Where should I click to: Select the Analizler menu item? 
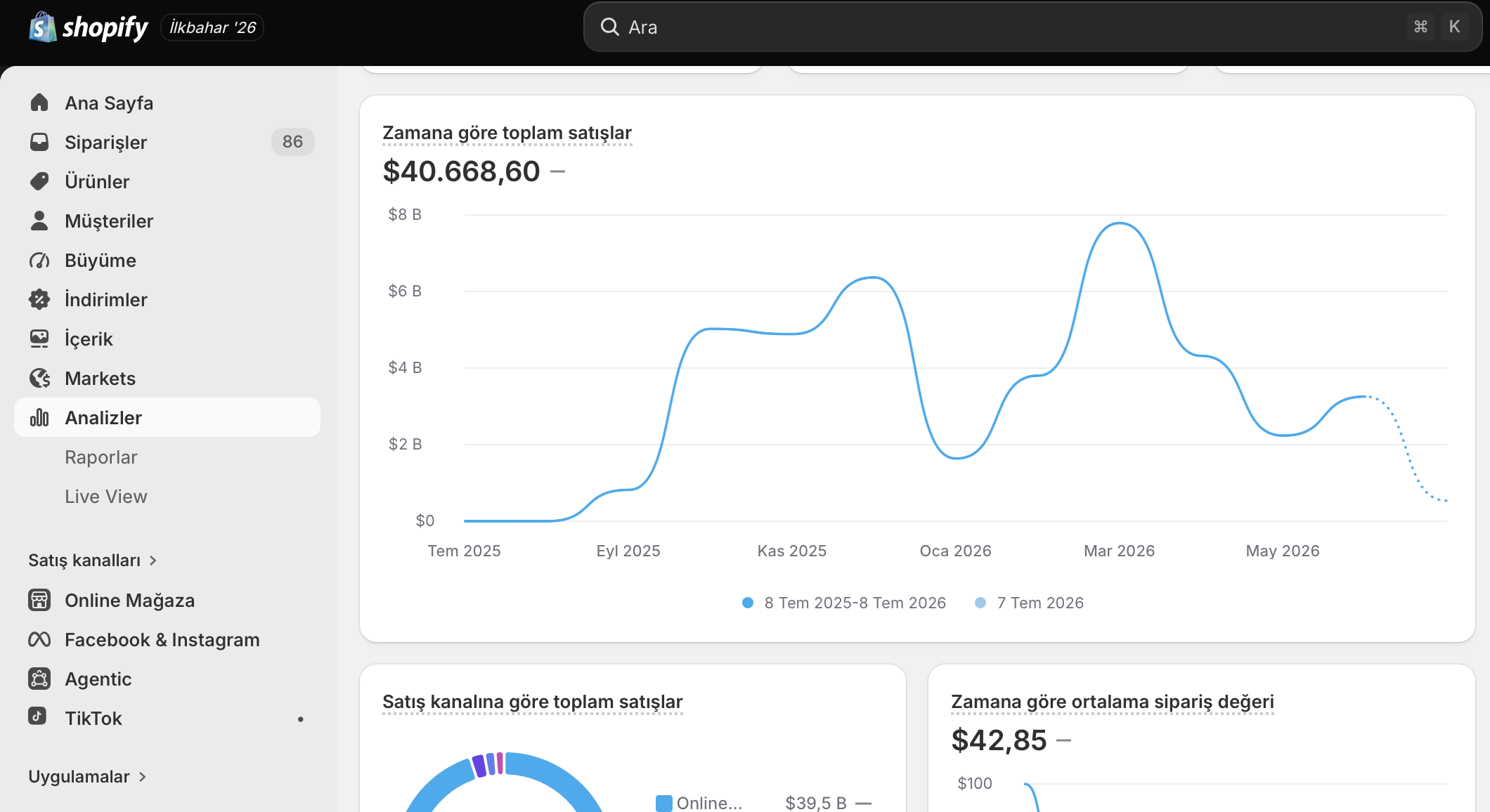(167, 417)
